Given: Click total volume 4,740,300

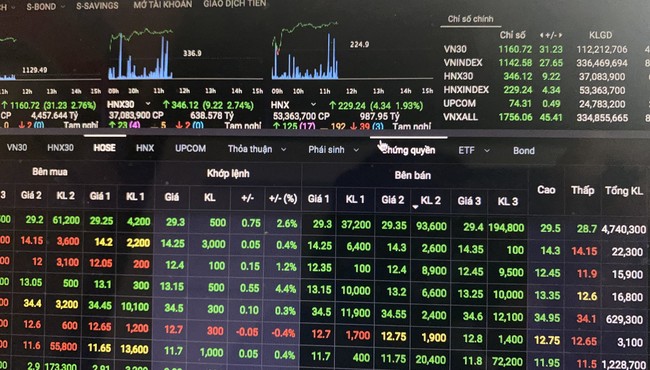Looking at the screenshot, I should click(623, 229).
